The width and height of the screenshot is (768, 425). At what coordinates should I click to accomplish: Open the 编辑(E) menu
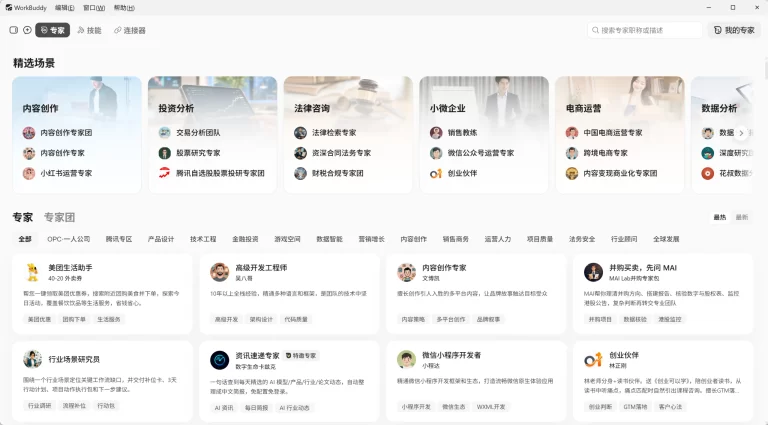pyautogui.click(x=65, y=7)
